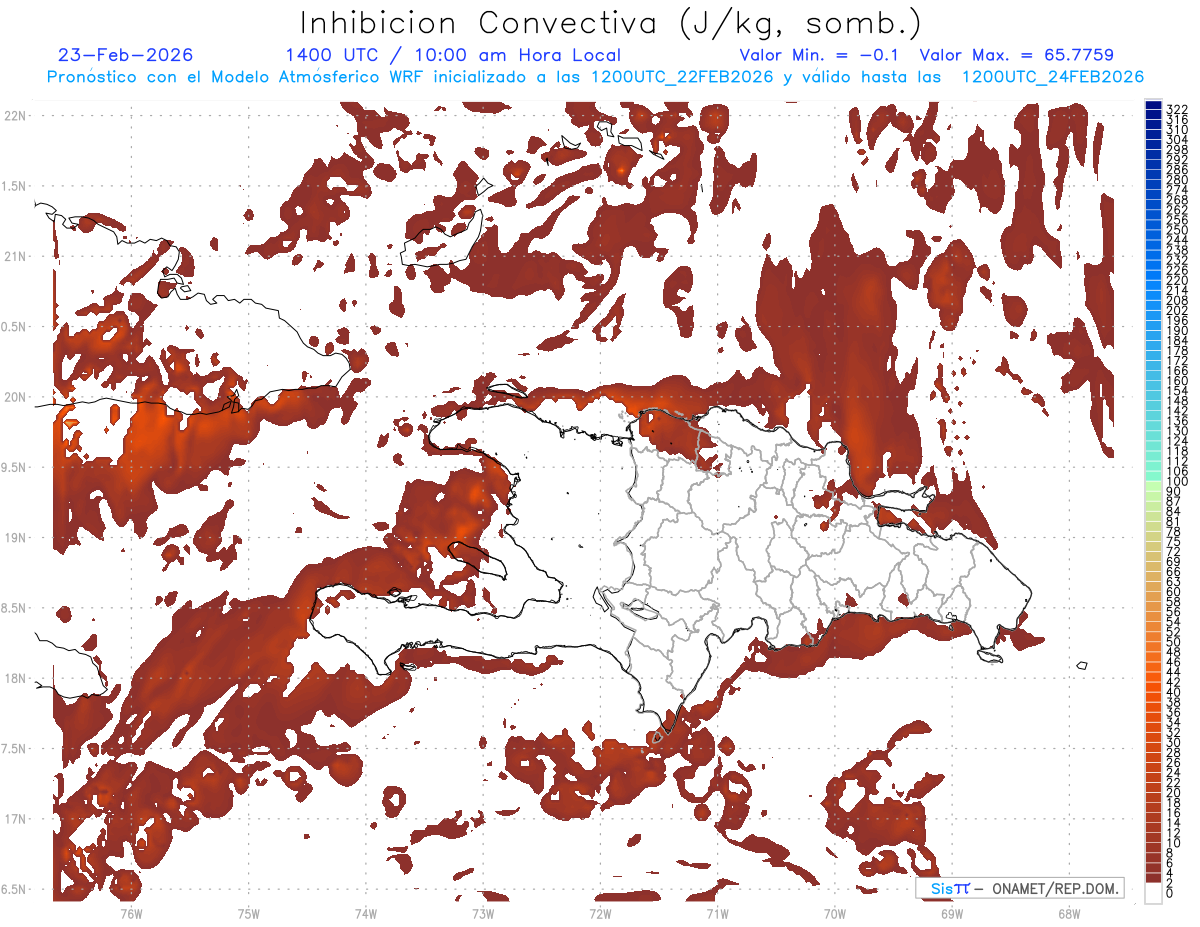
Task: Click latitude label '20N'
Action: pyautogui.click(x=16, y=397)
